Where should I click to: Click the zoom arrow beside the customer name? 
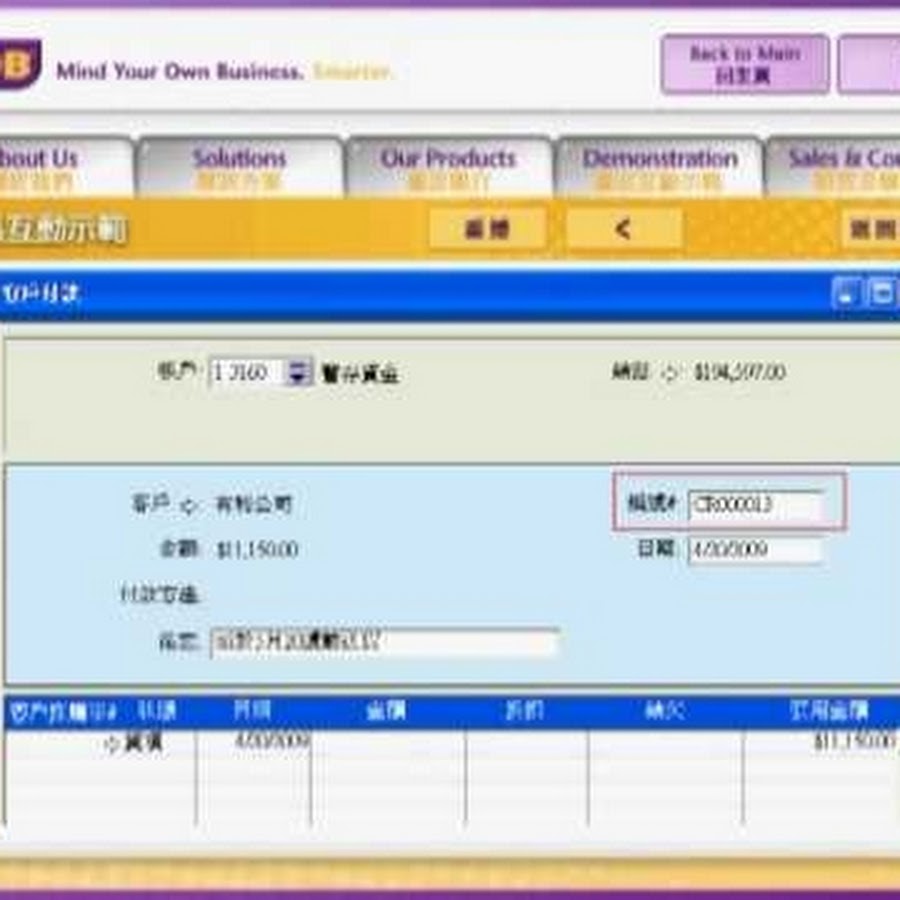pyautogui.click(x=189, y=505)
